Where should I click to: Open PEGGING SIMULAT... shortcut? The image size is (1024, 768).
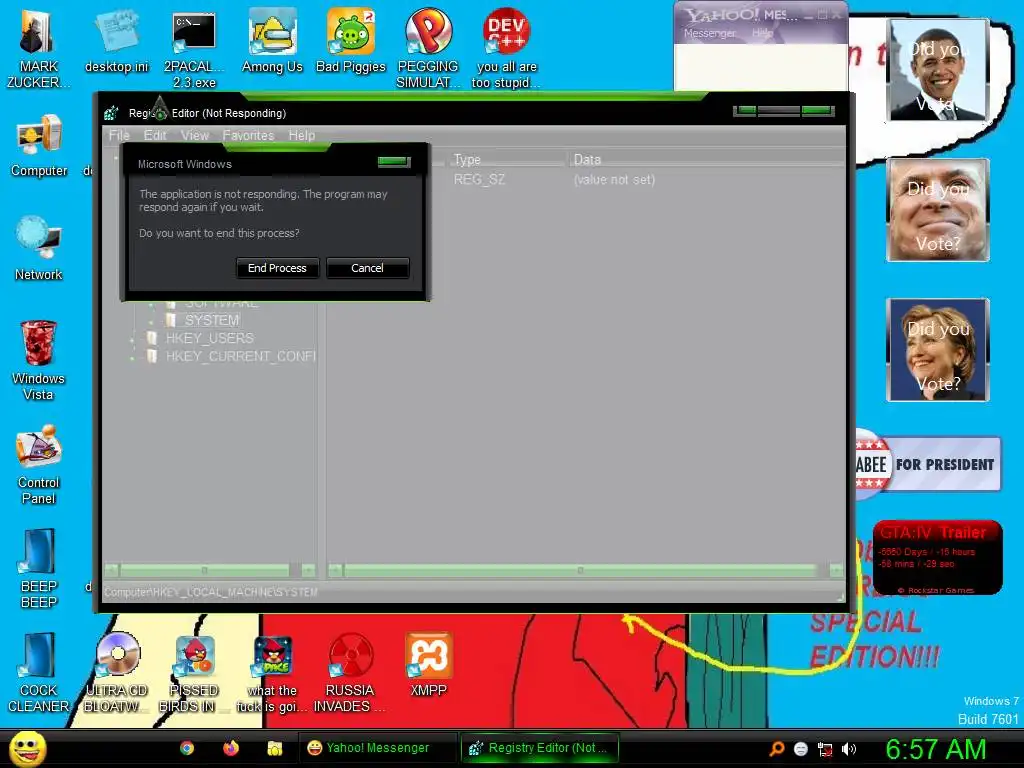point(428,47)
